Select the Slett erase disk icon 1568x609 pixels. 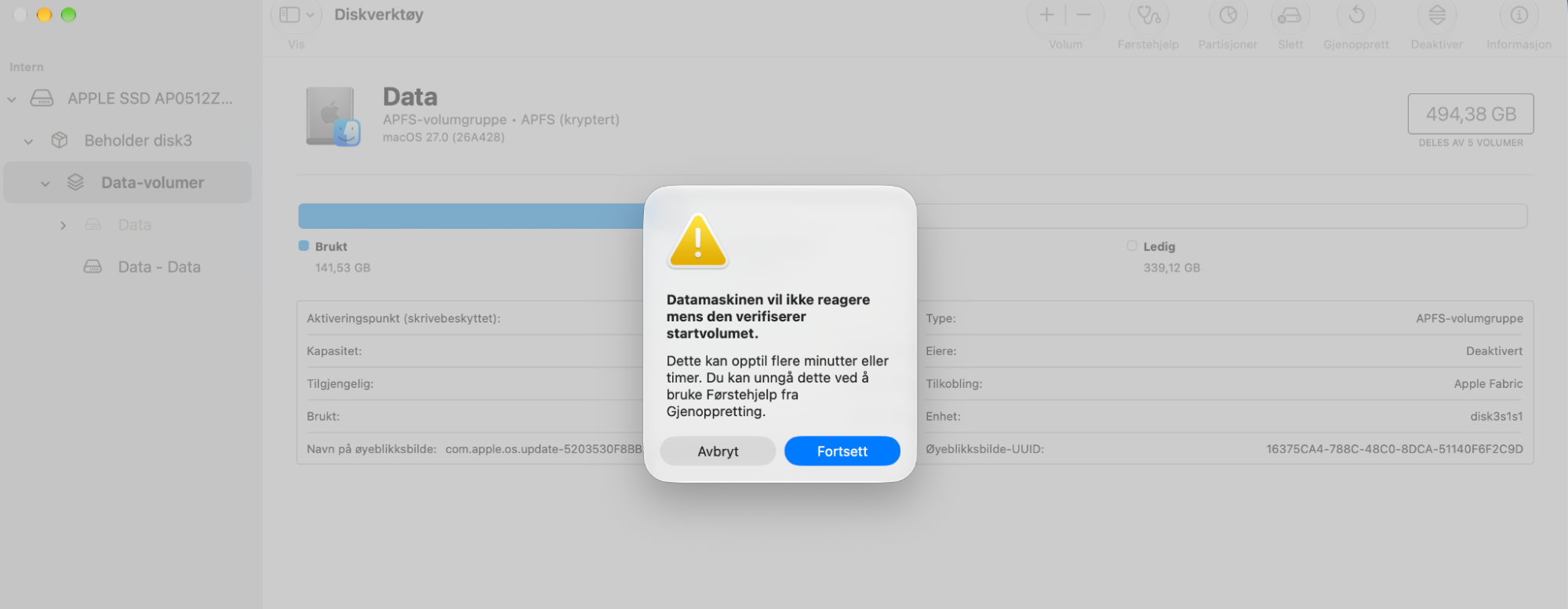1290,15
